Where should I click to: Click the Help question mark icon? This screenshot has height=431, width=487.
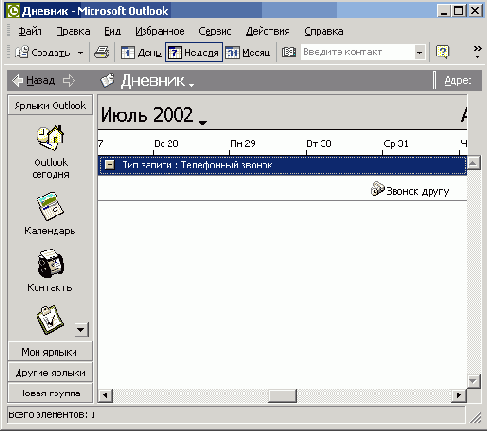click(x=443, y=52)
